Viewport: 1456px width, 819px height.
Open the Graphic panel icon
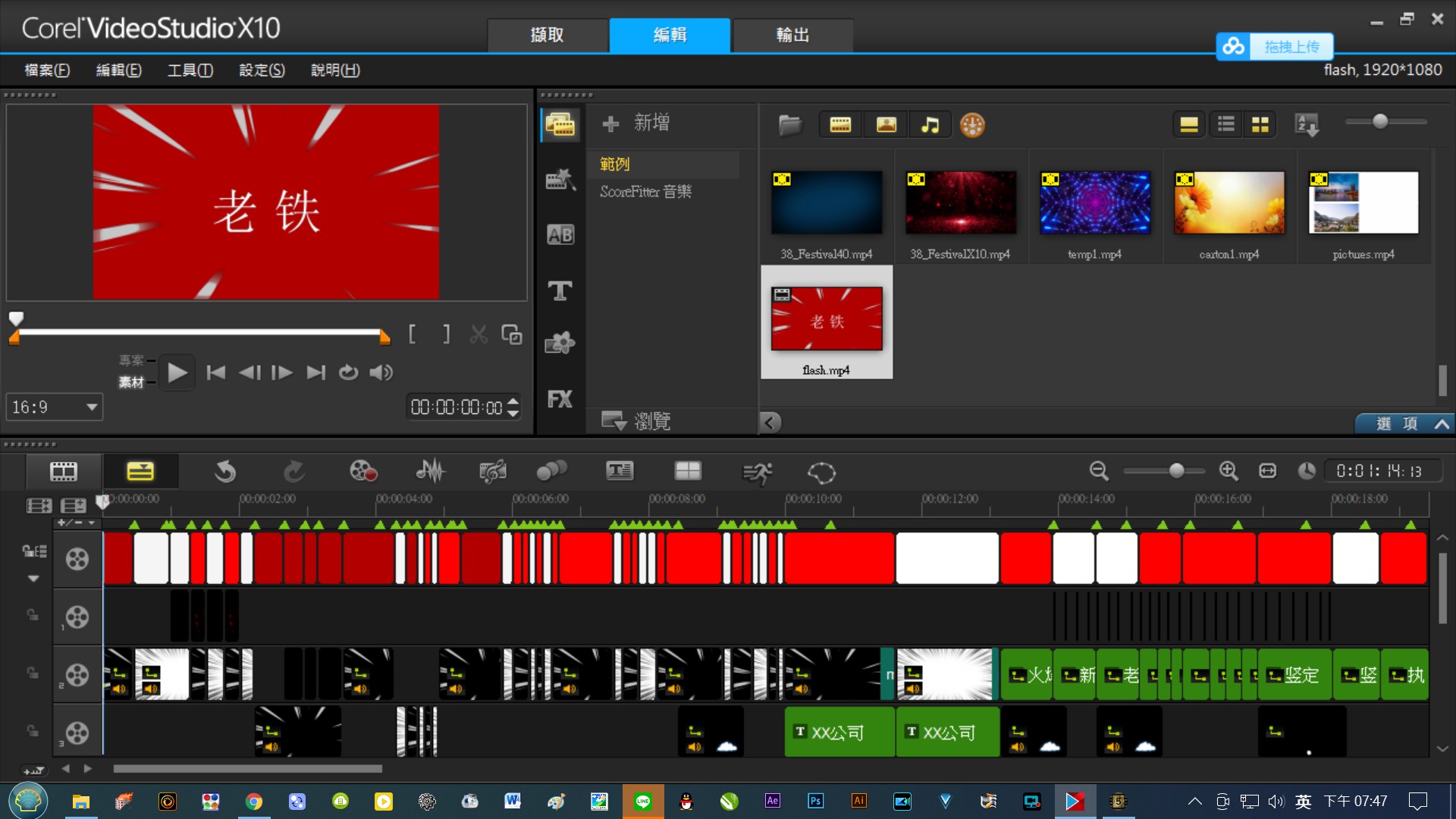[560, 344]
